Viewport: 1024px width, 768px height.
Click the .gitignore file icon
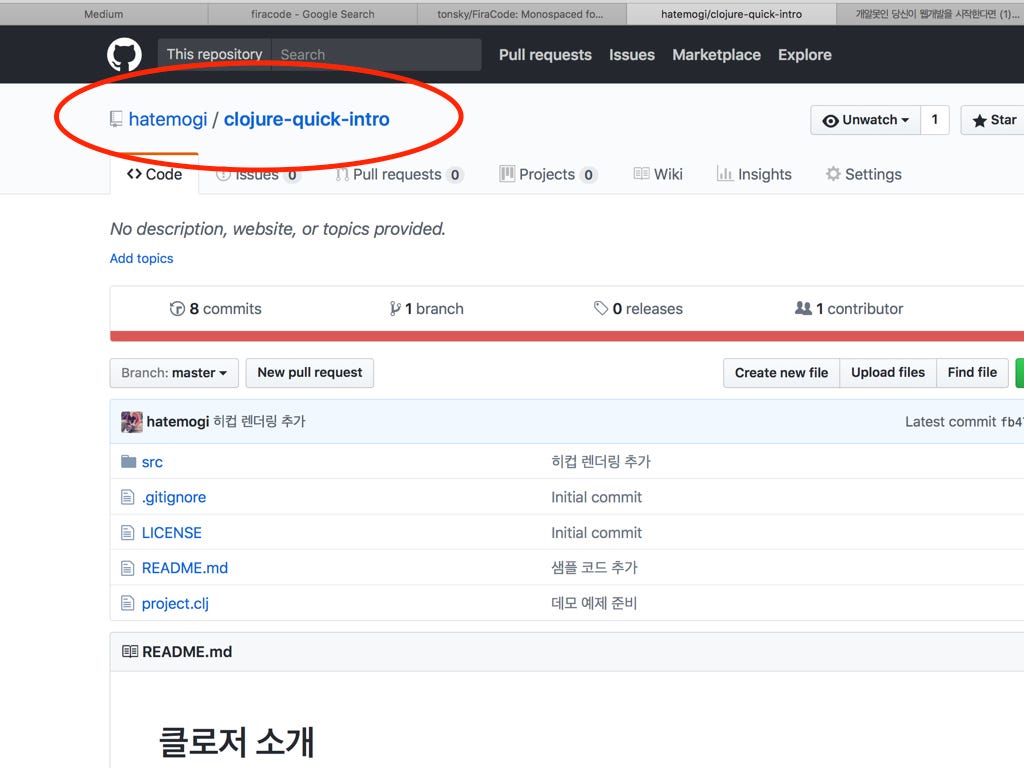[x=127, y=498]
